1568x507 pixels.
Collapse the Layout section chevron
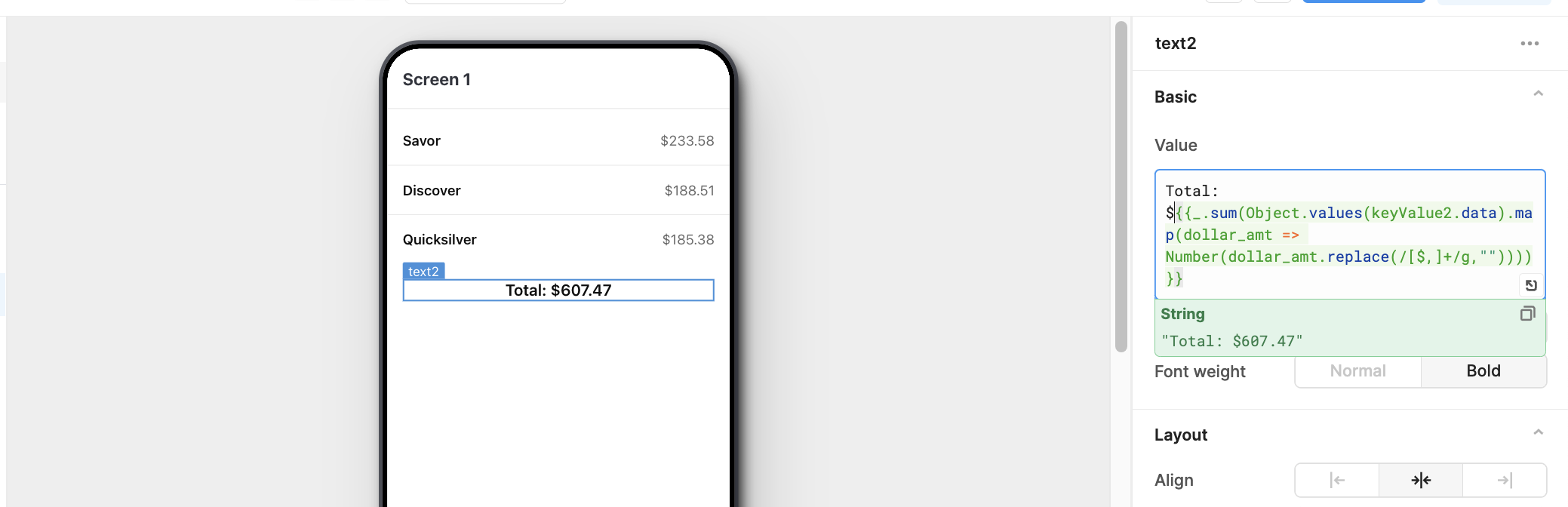pyautogui.click(x=1538, y=433)
